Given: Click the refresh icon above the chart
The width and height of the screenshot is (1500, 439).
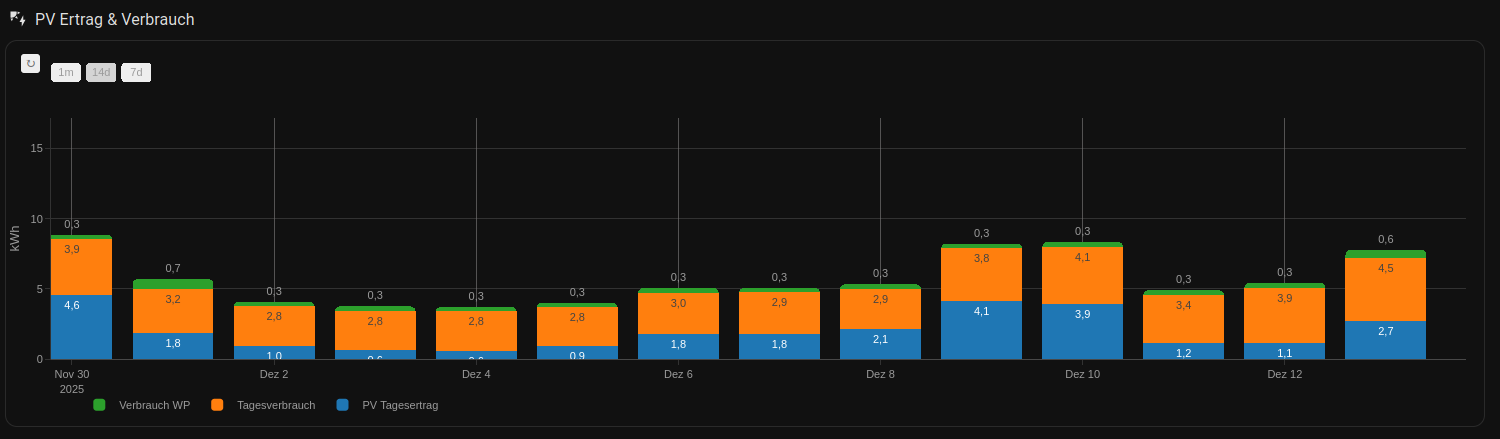Looking at the screenshot, I should (x=31, y=64).
